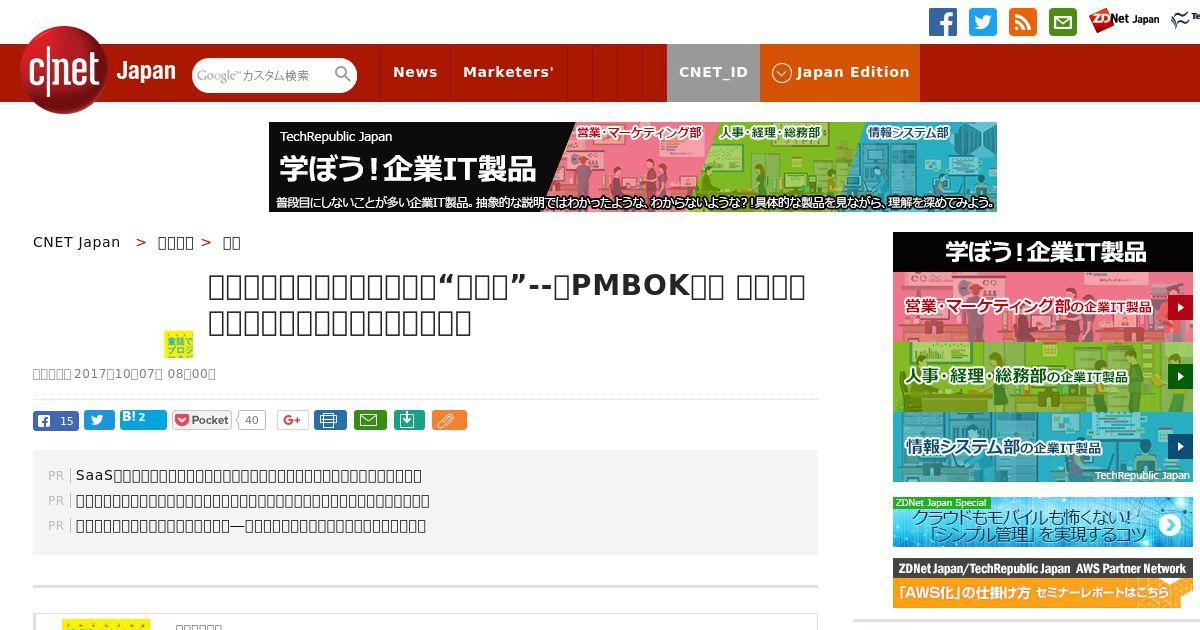1200x630 pixels.
Task: Open the CNET_ID menu
Action: coord(713,72)
